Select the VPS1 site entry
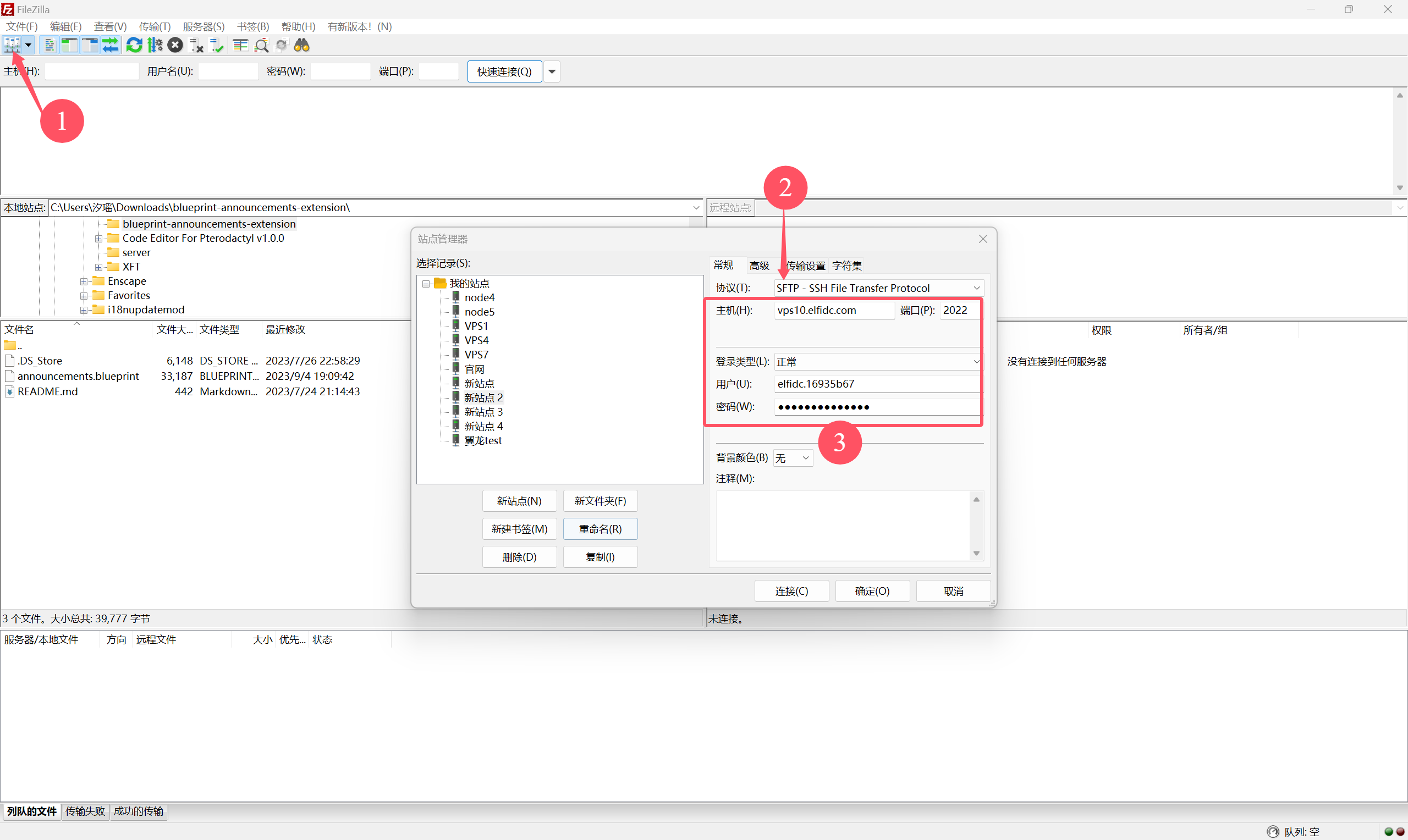1408x840 pixels. (x=476, y=325)
